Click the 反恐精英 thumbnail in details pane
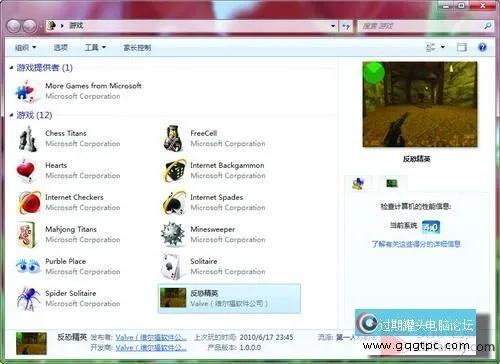Screen dimensions: 500x364 [x=31, y=343]
